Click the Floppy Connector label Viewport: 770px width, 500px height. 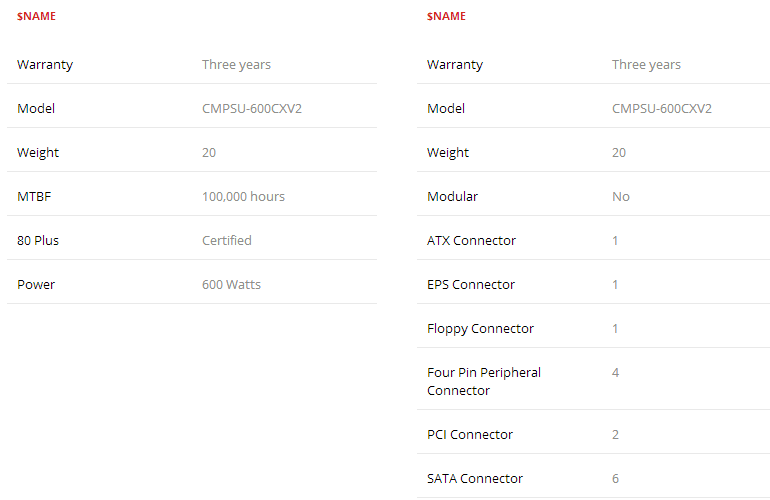480,329
